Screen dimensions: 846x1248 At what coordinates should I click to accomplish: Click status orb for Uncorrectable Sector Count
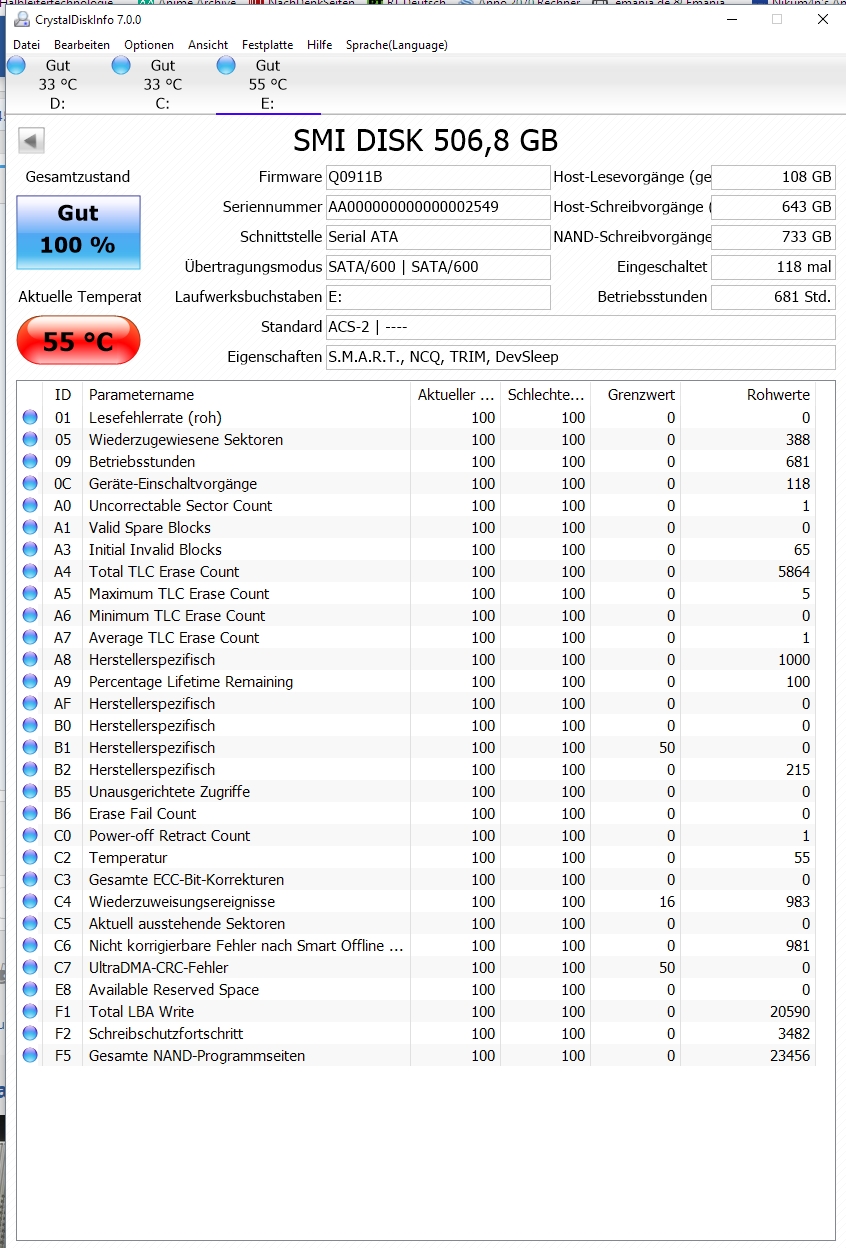tap(30, 506)
